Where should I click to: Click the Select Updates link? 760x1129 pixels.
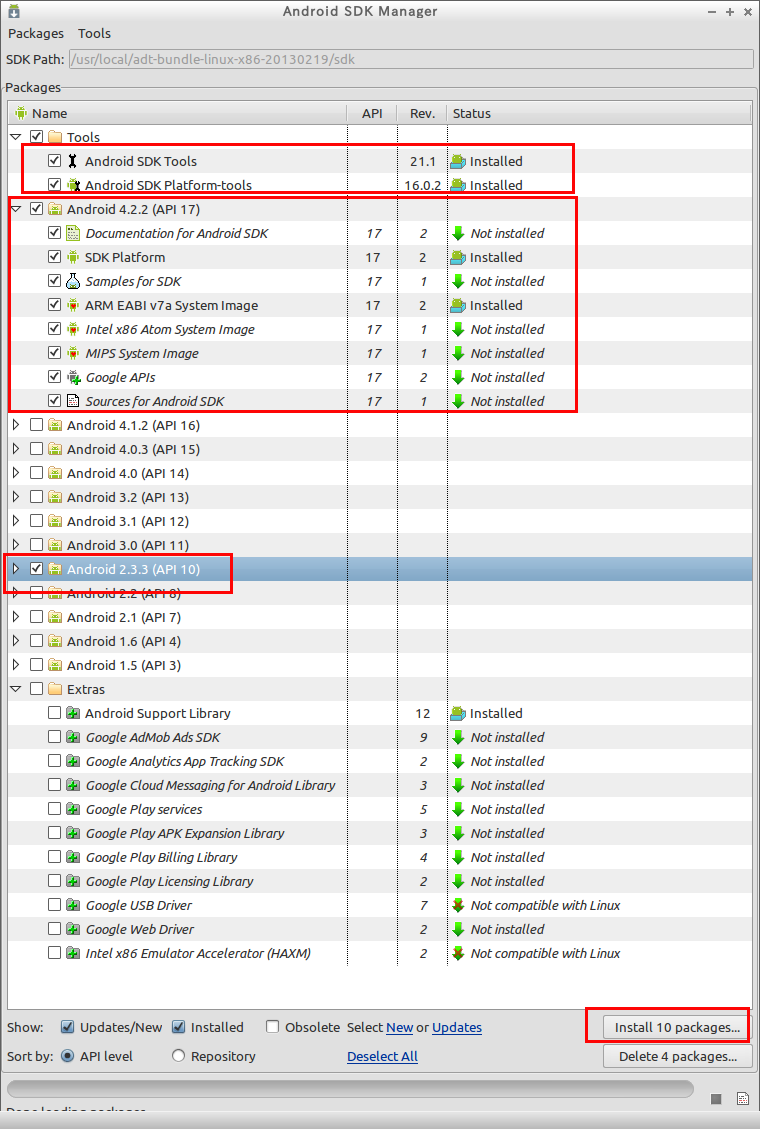pos(457,1027)
